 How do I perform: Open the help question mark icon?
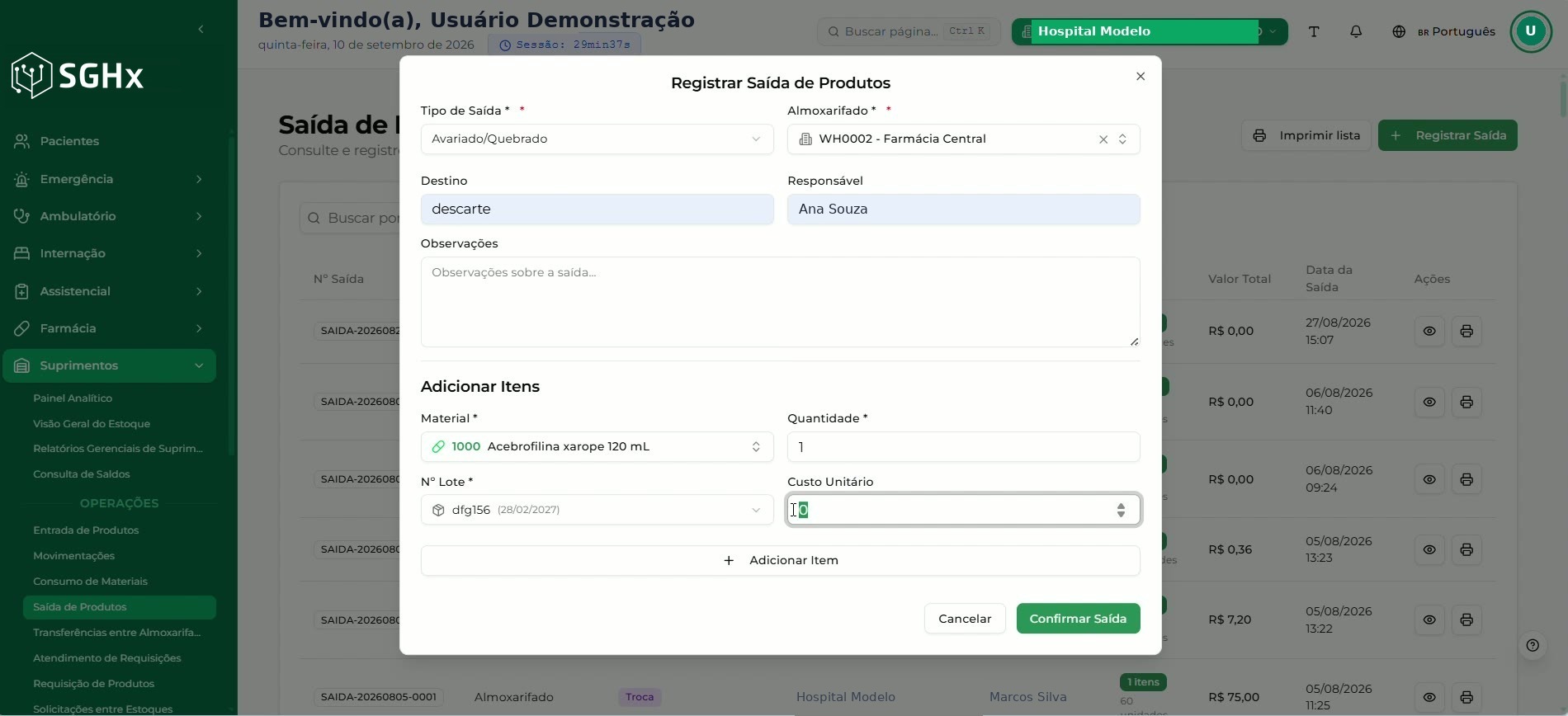pyautogui.click(x=1533, y=645)
